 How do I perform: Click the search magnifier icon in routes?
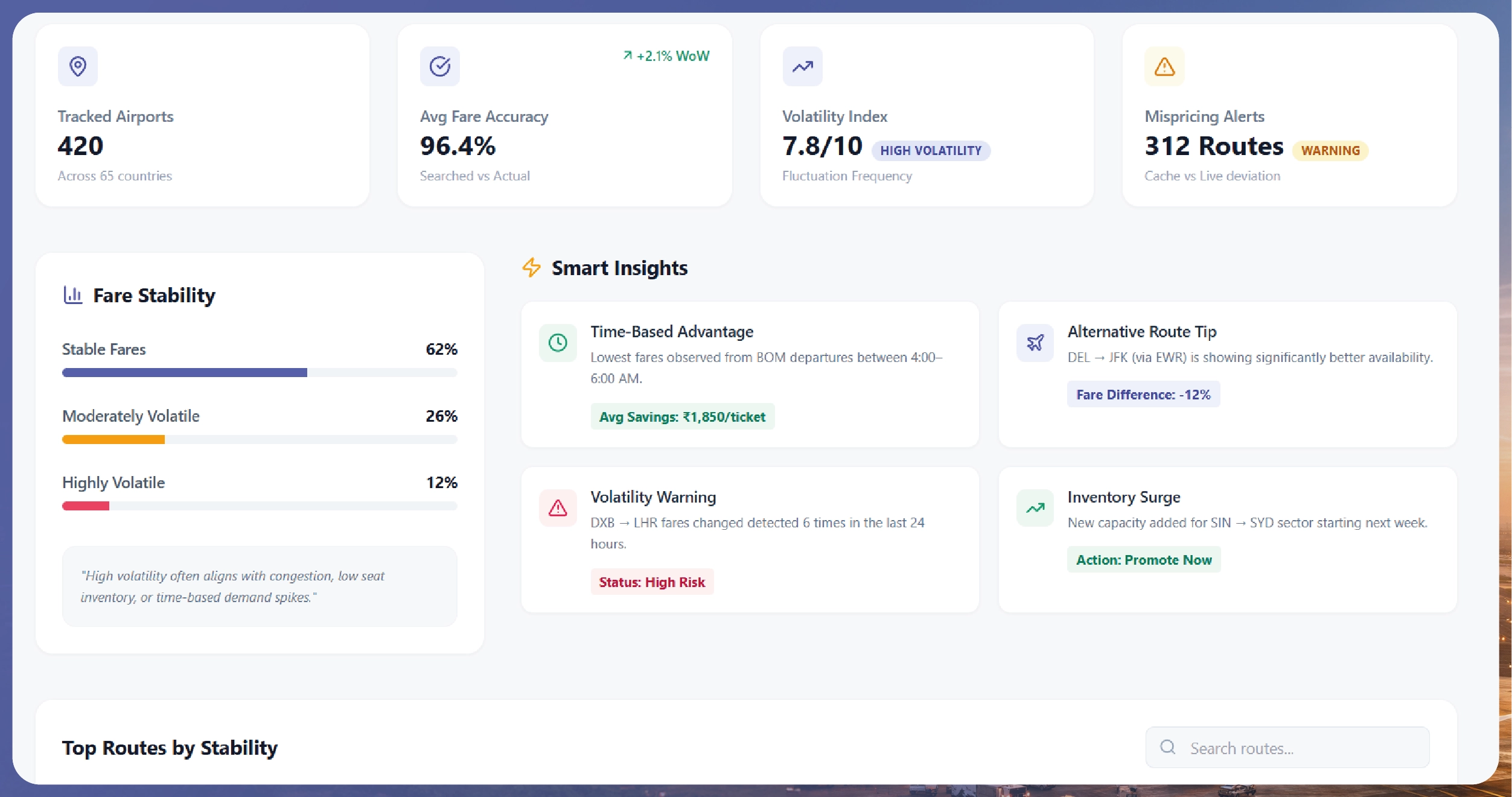click(1167, 748)
